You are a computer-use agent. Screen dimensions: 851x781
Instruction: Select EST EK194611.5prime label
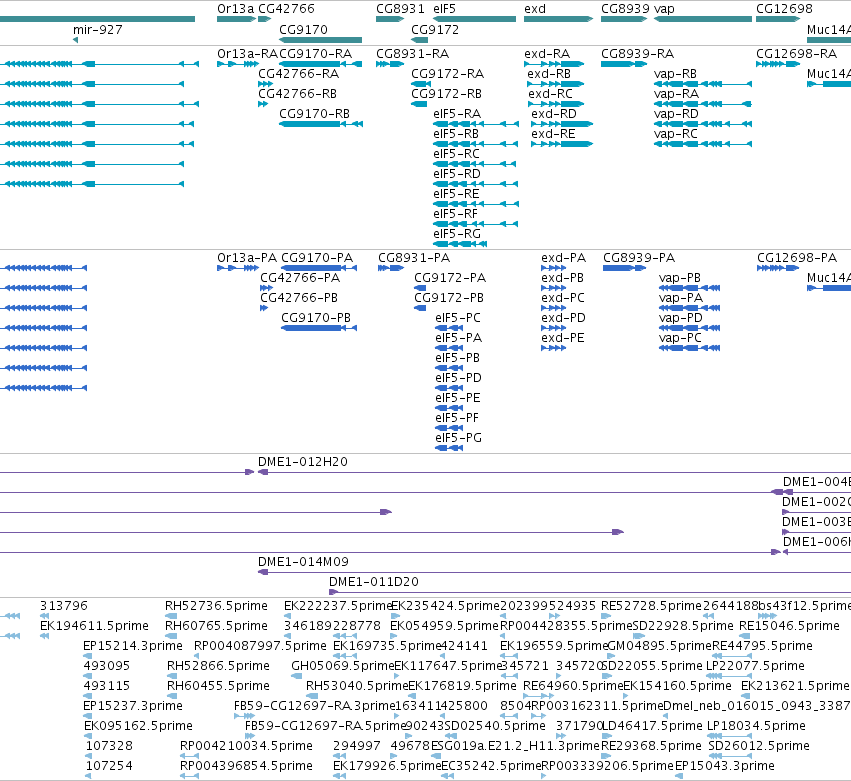coord(94,626)
